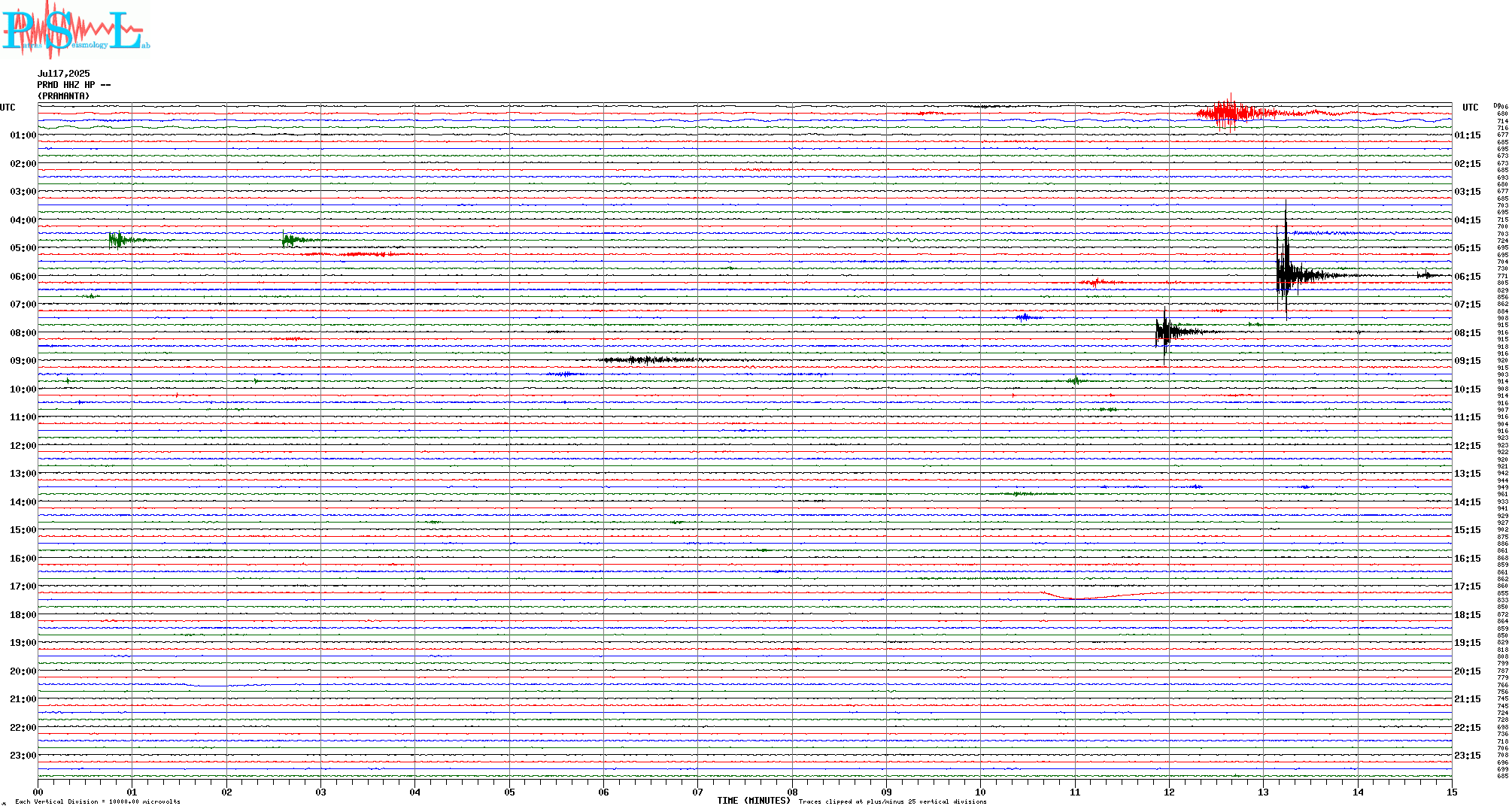1512x812 pixels.
Task: Click the 20:00 hour label on left
Action: click(23, 671)
